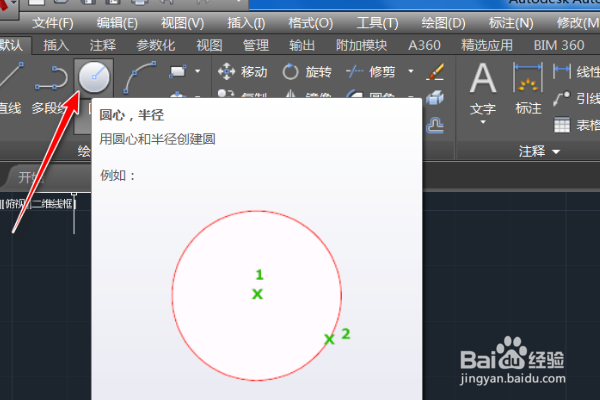Switch to the 注释 ribbon tab
The height and width of the screenshot is (400, 600).
pos(103,46)
